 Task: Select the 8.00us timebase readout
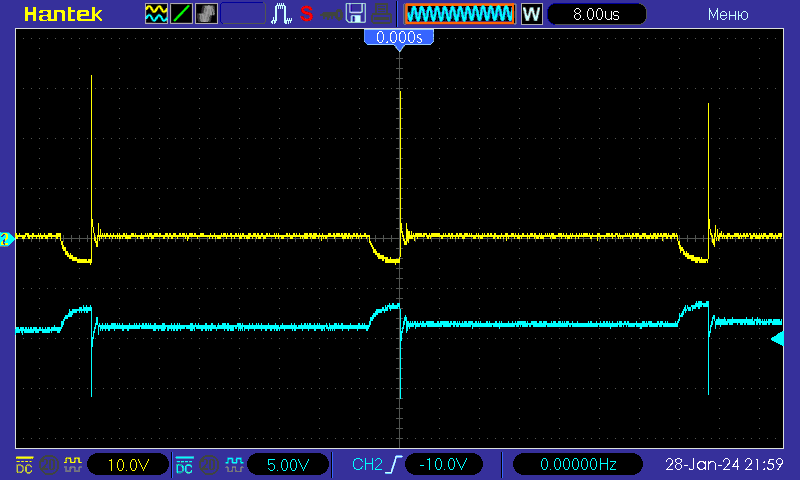596,14
